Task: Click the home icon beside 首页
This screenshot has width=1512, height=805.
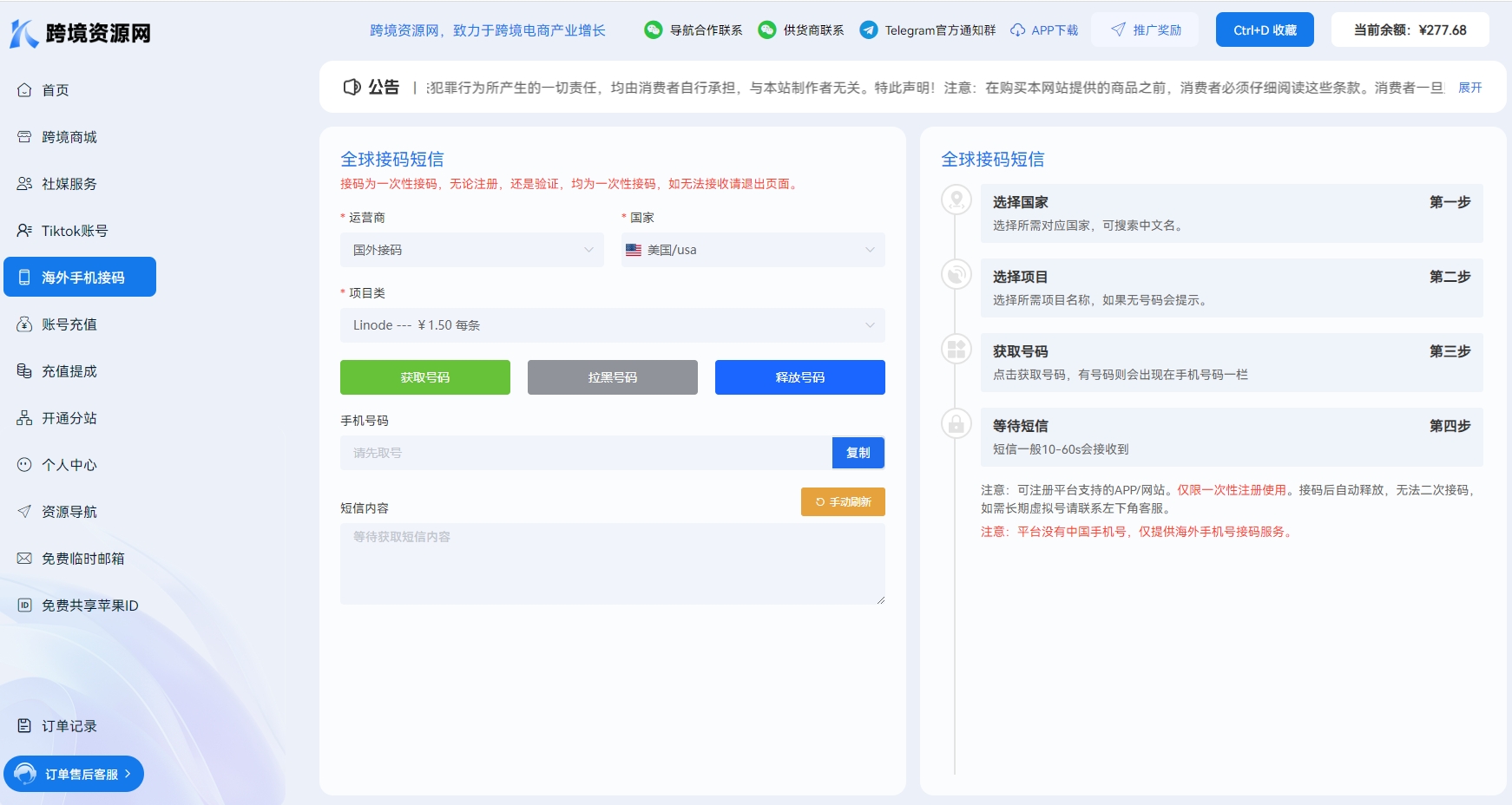Action: 24,90
